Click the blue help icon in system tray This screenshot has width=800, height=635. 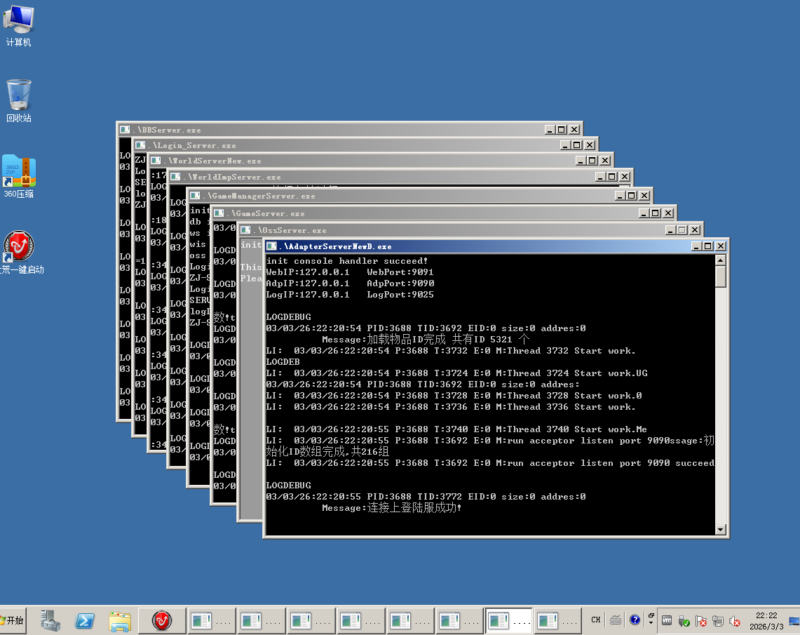[x=635, y=620]
